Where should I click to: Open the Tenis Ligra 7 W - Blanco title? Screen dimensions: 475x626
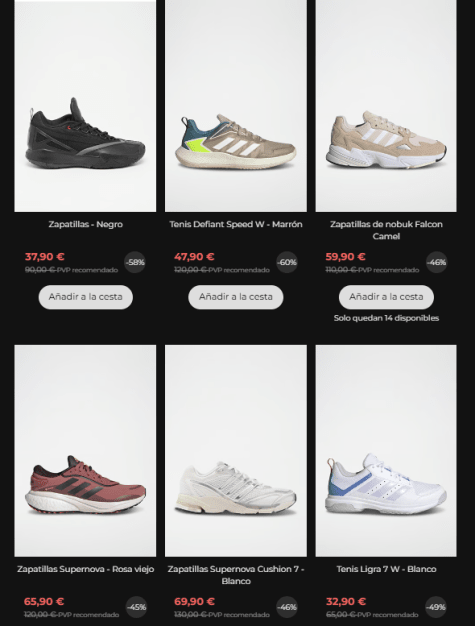pyautogui.click(x=386, y=569)
